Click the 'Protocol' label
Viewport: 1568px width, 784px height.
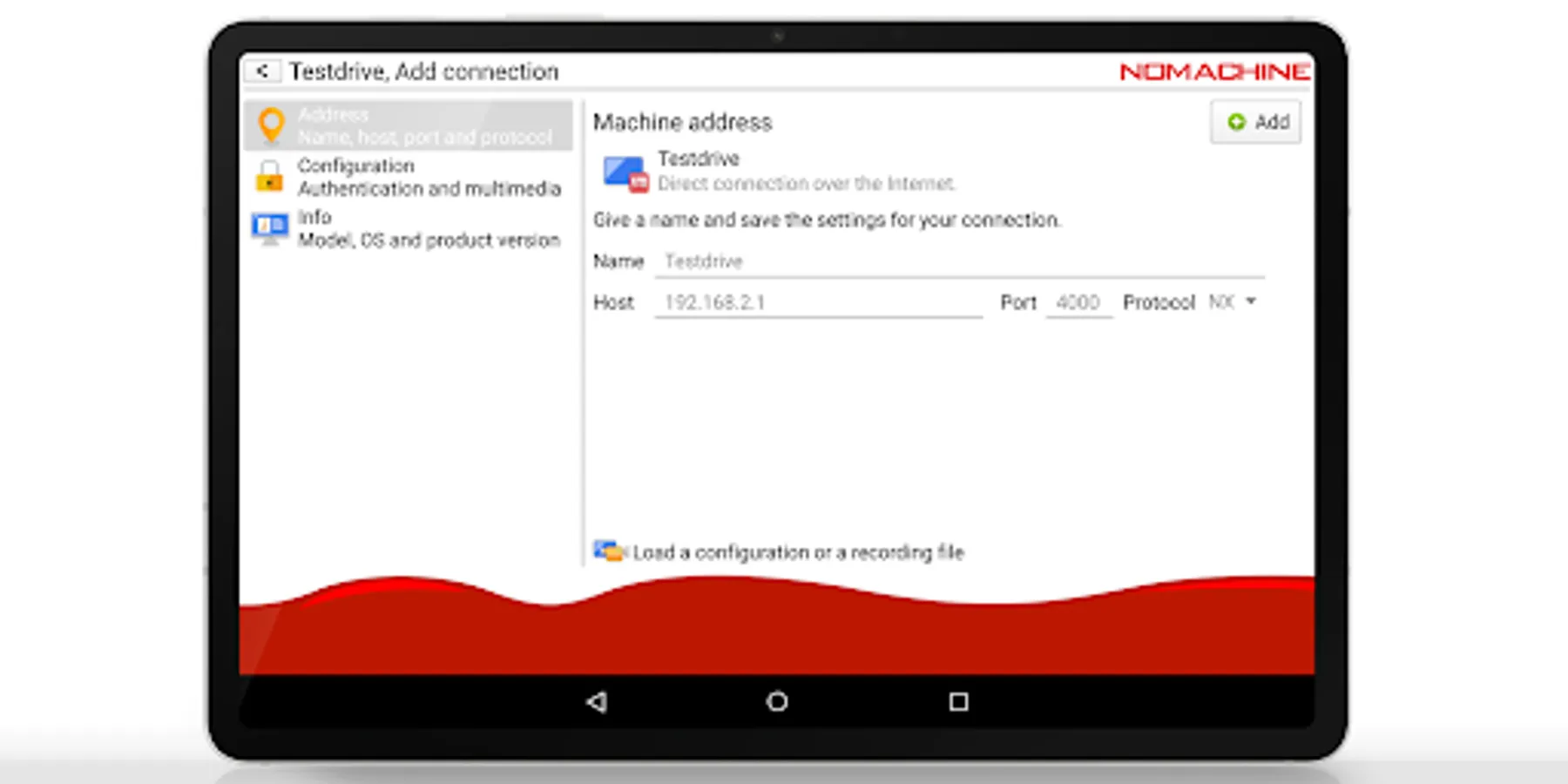[x=1159, y=302]
